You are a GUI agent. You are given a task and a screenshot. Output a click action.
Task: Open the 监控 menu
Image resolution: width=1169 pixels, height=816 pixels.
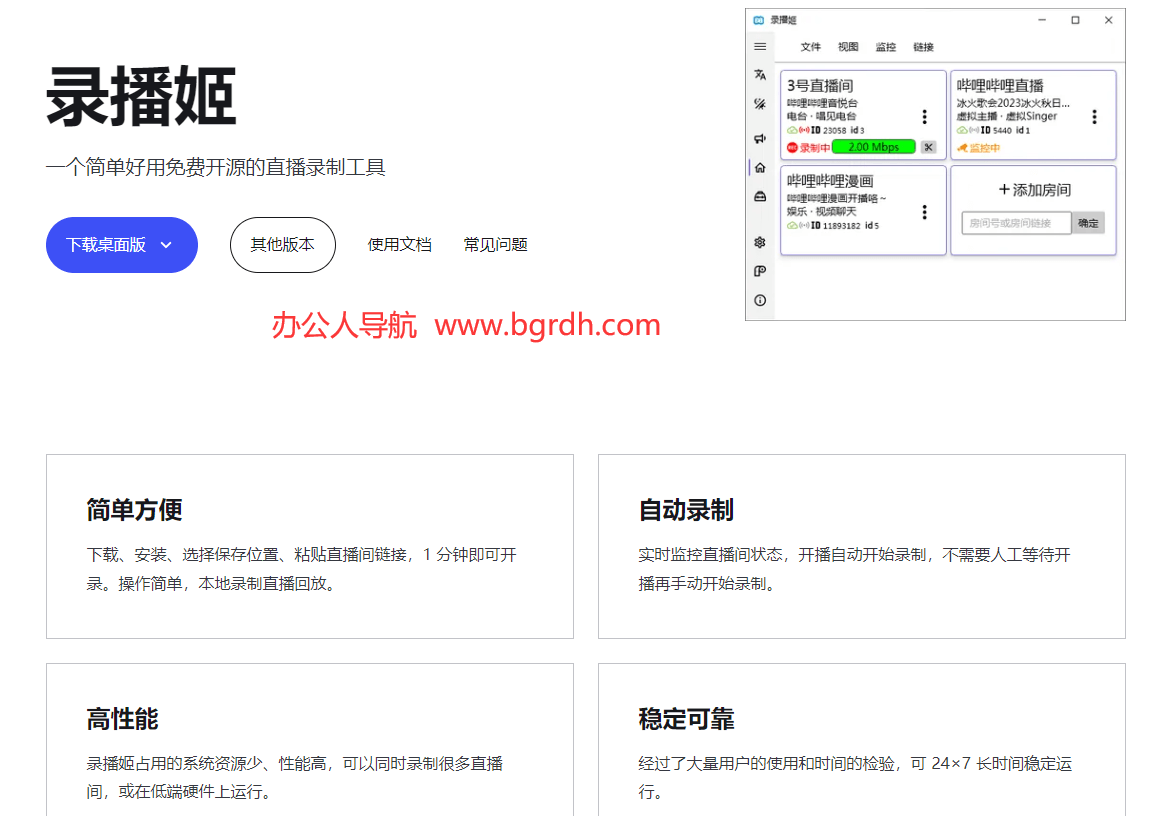886,47
